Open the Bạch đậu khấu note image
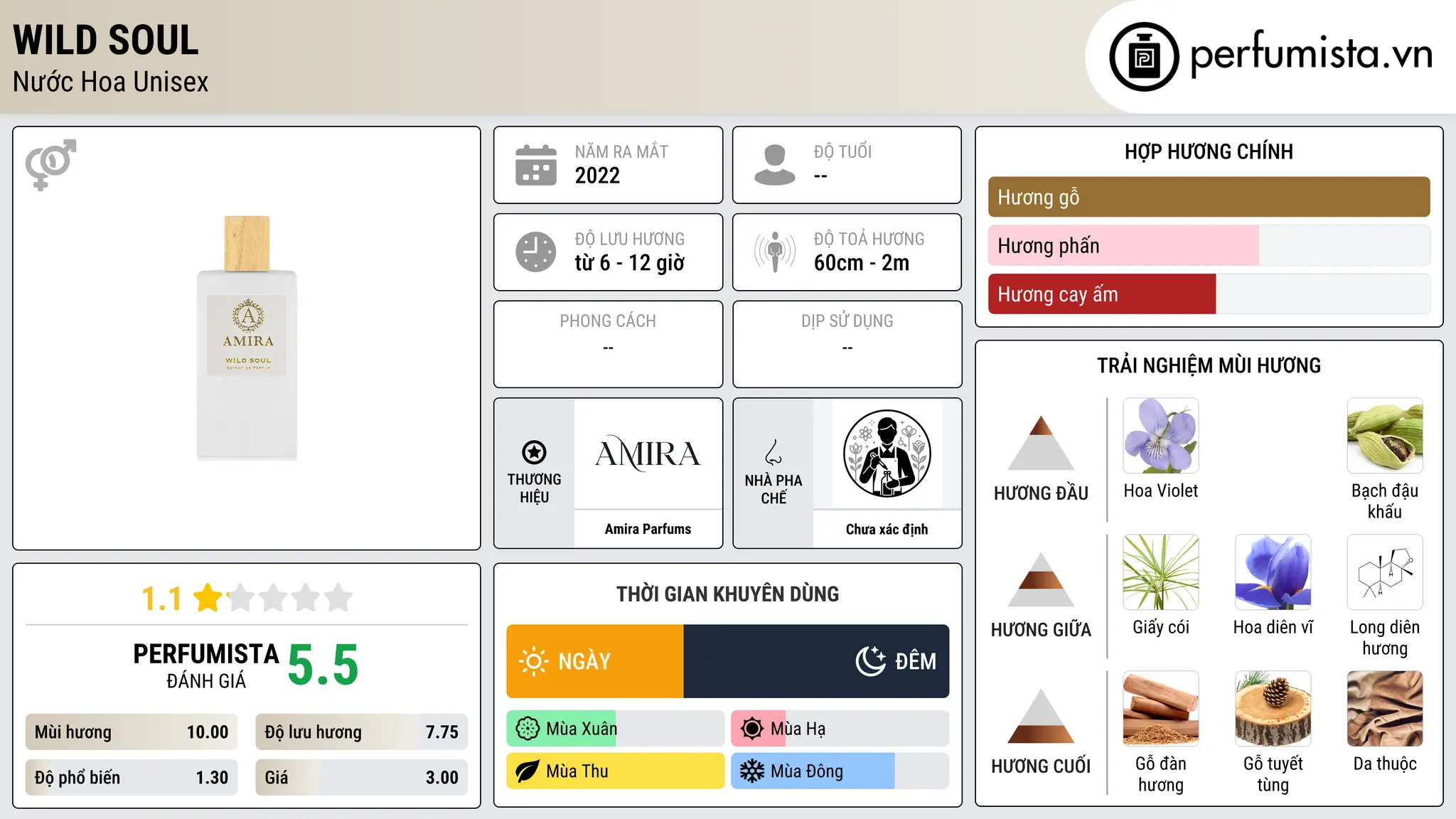The height and width of the screenshot is (819, 1456). coord(1385,436)
